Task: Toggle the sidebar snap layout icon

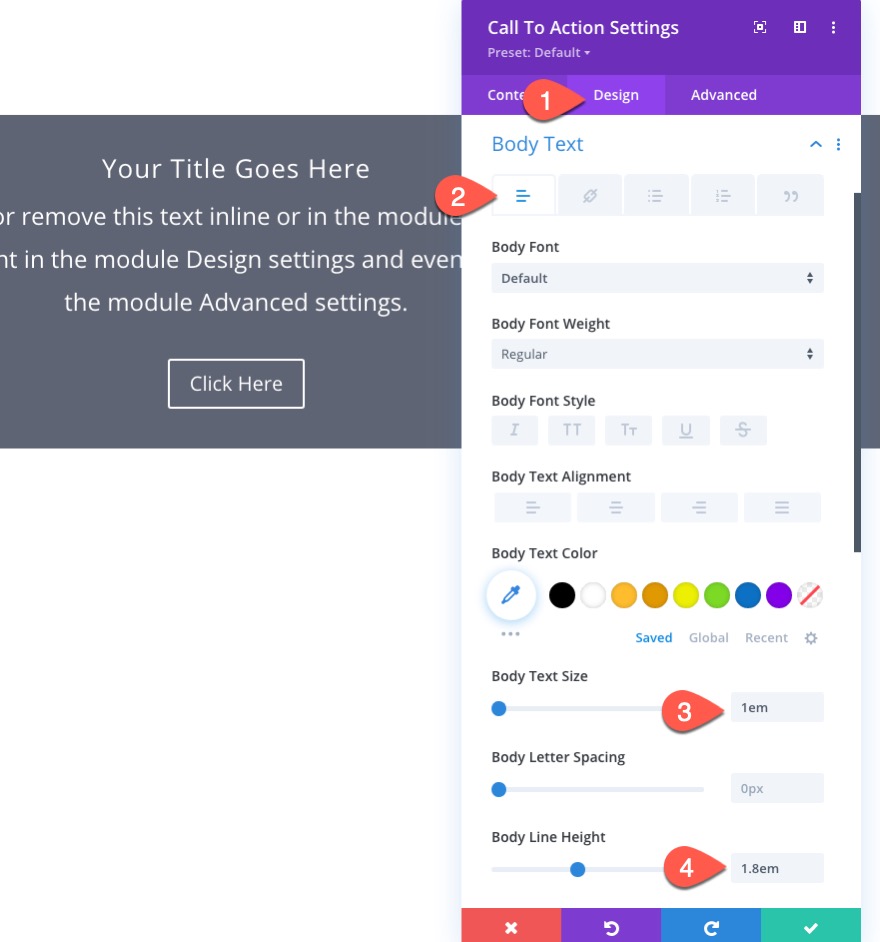Action: [800, 28]
